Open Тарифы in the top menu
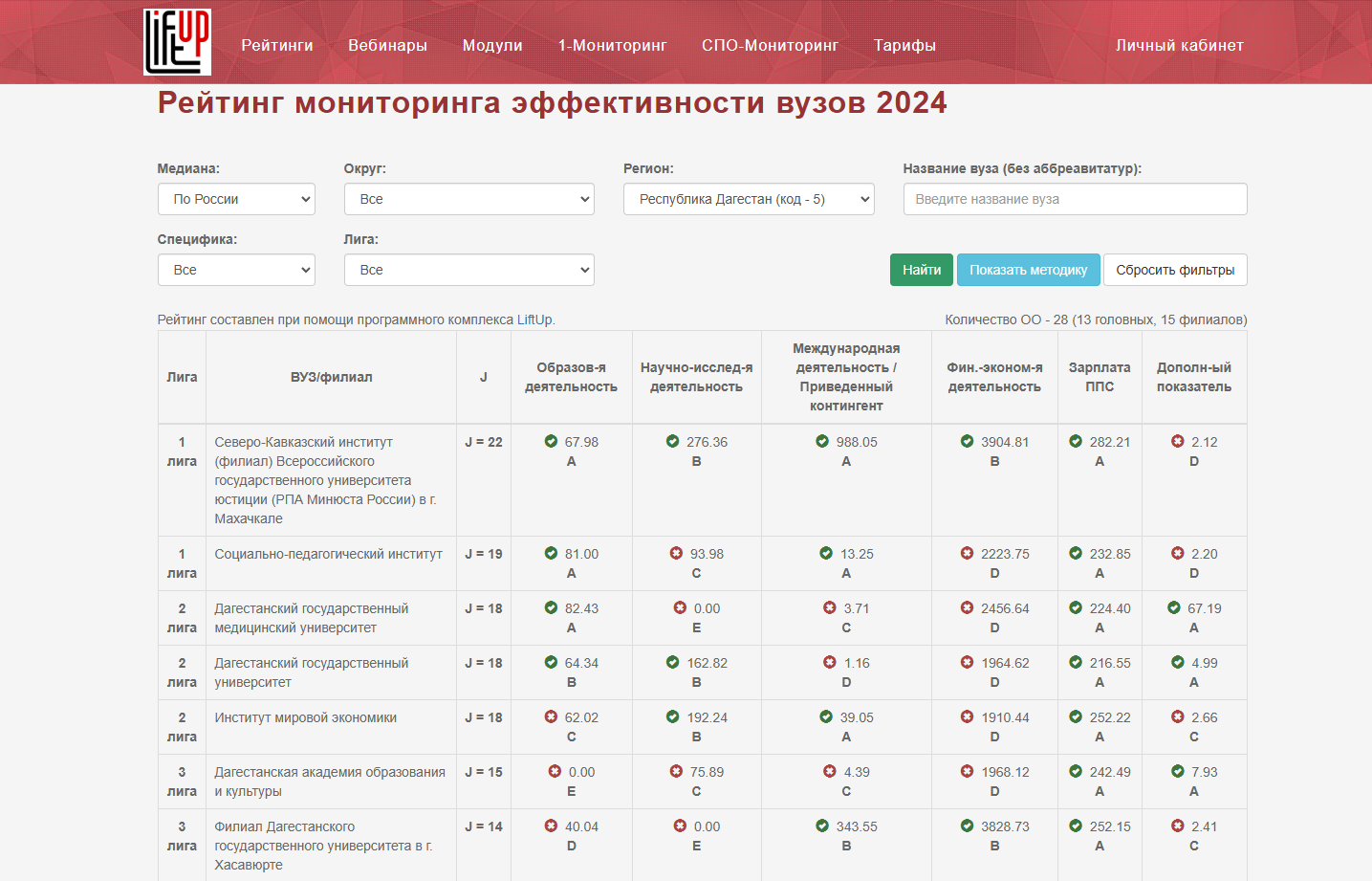 [x=904, y=45]
